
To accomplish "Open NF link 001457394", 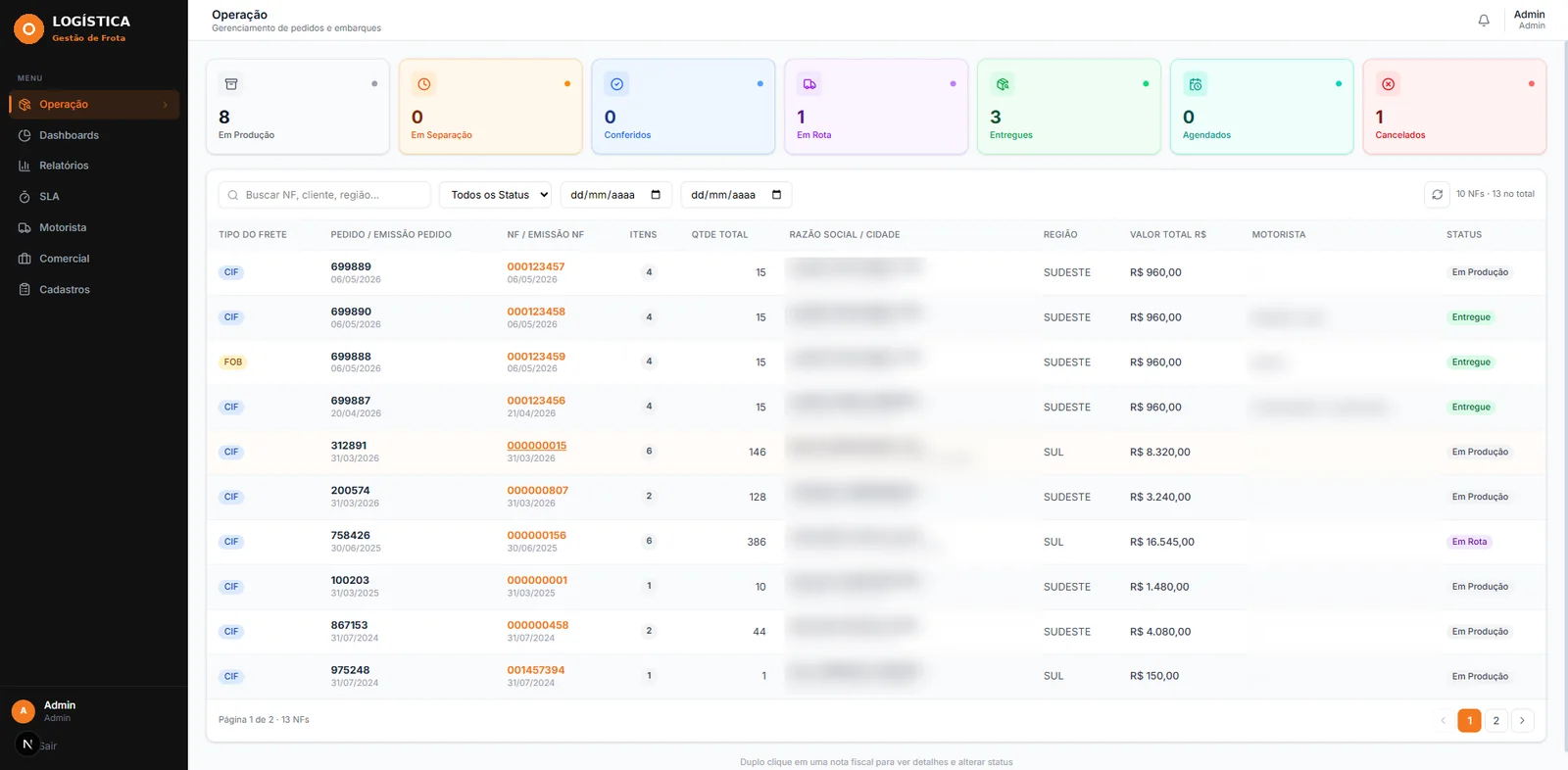I will (535, 670).
